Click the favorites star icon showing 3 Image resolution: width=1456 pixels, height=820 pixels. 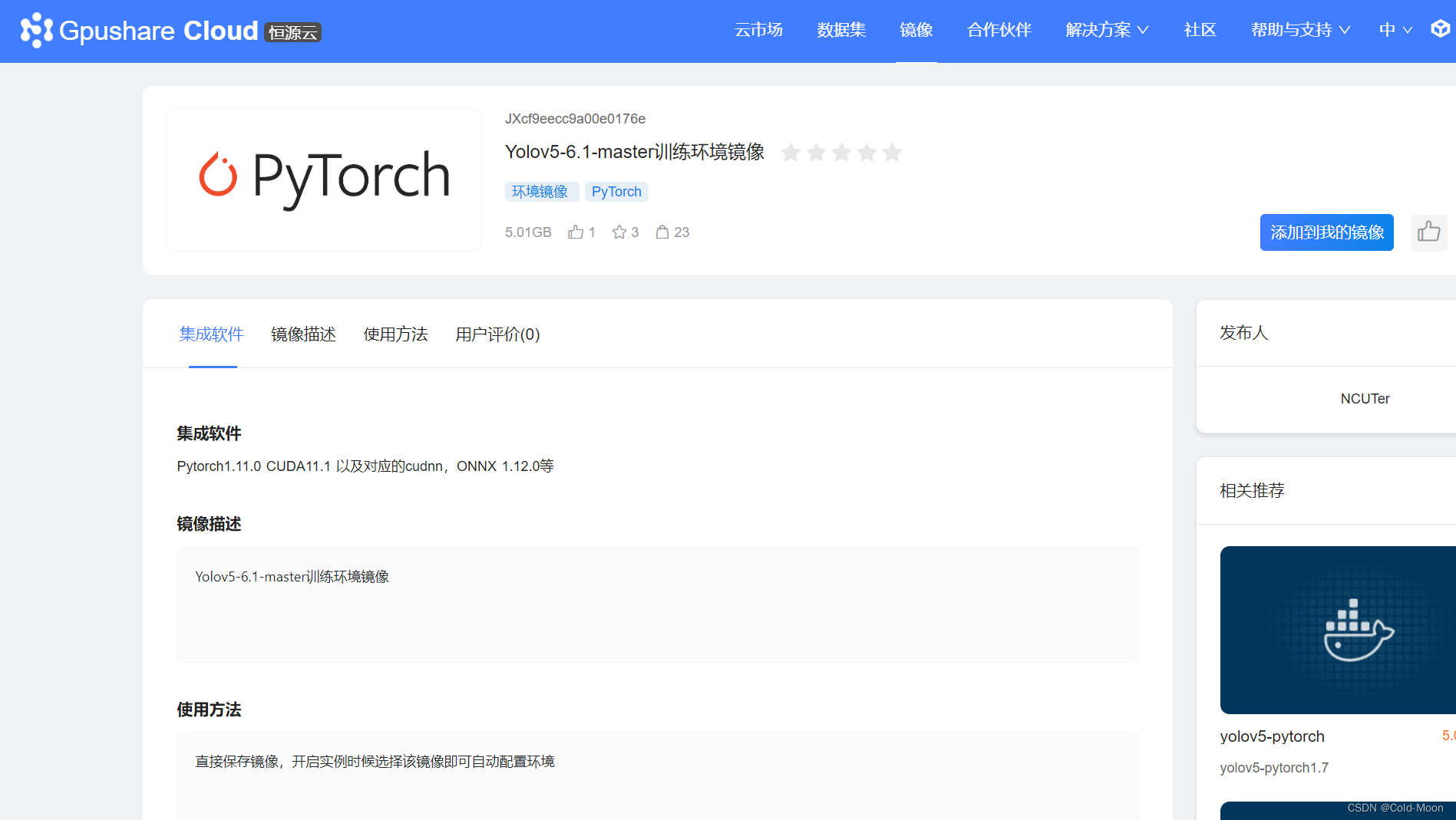[619, 232]
